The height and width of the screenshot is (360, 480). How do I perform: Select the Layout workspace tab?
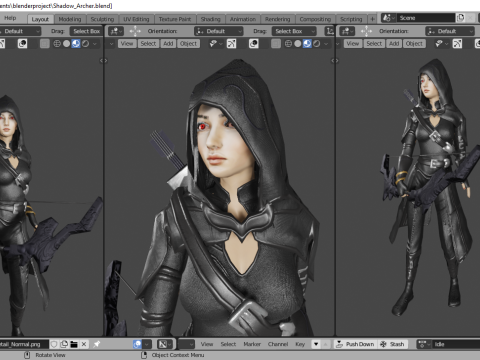[40, 19]
